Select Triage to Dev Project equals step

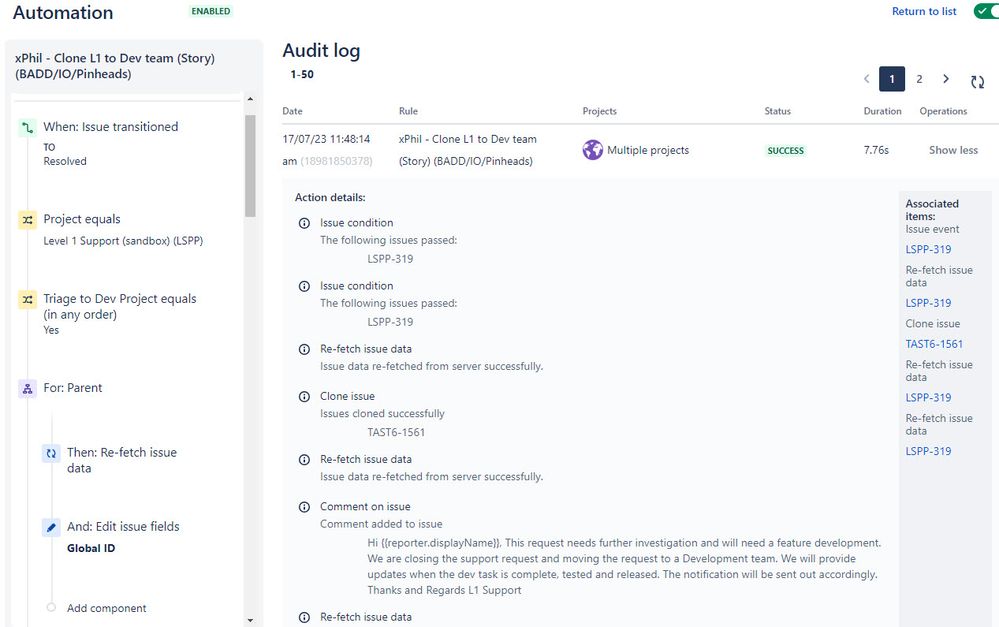point(120,306)
